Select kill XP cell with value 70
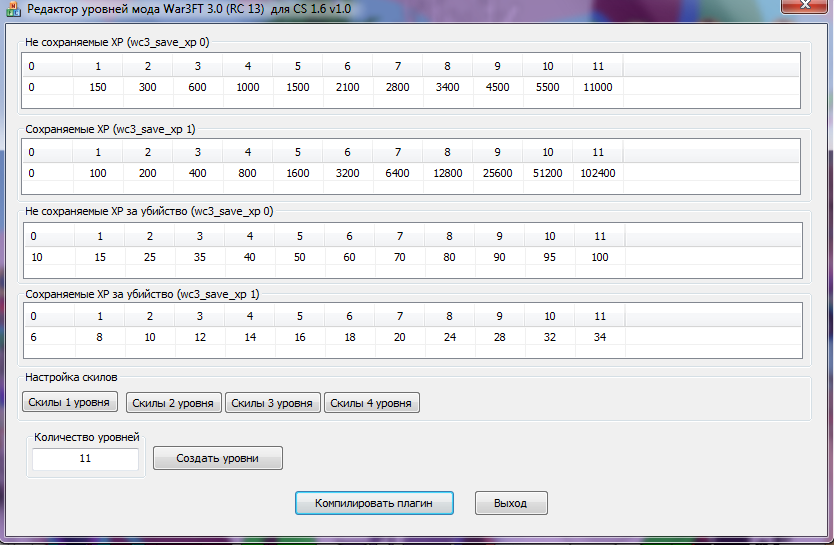The height and width of the screenshot is (545, 834). pyautogui.click(x=399, y=257)
